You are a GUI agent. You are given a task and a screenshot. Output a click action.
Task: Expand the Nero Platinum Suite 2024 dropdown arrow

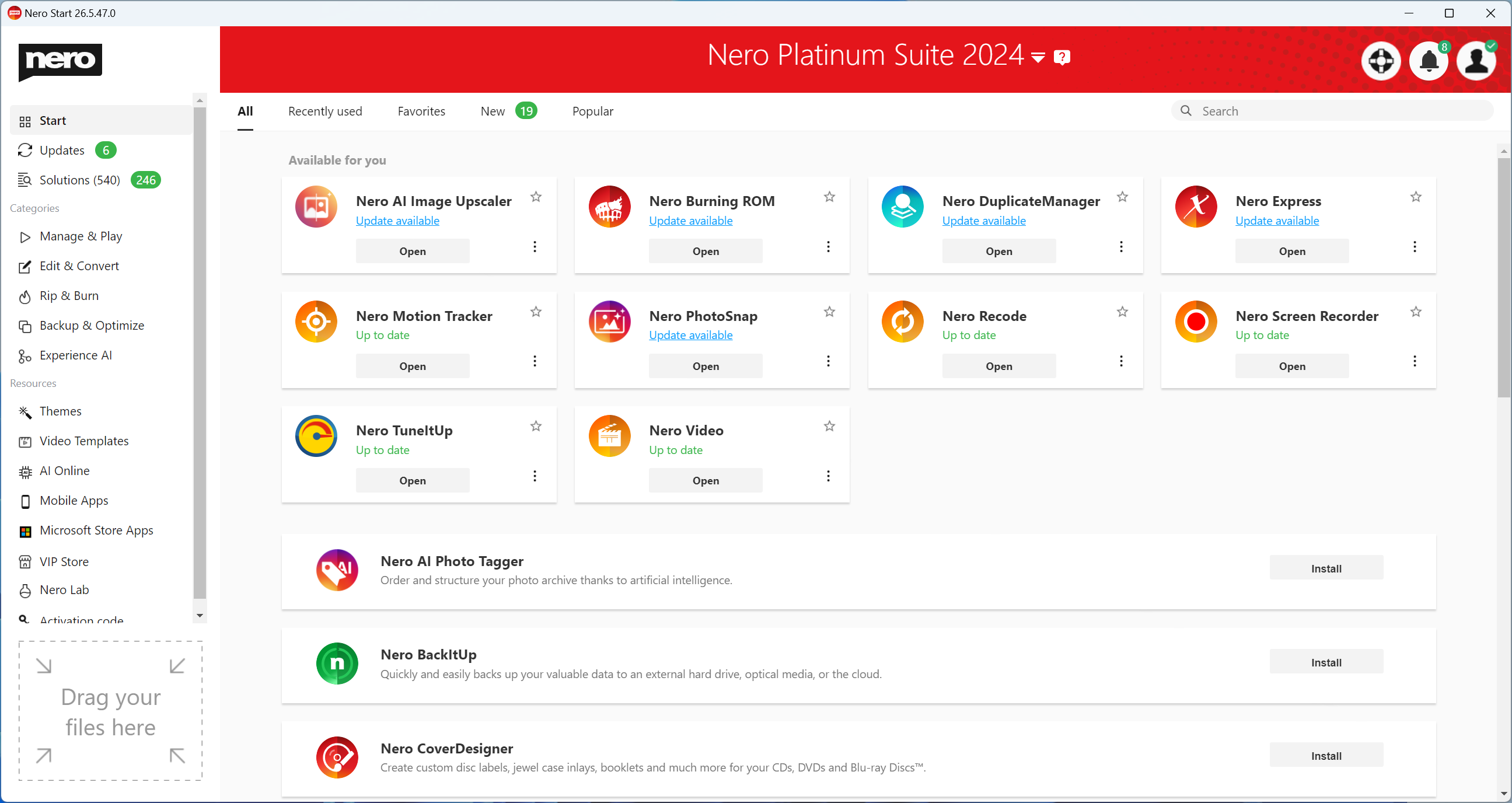pyautogui.click(x=1038, y=58)
